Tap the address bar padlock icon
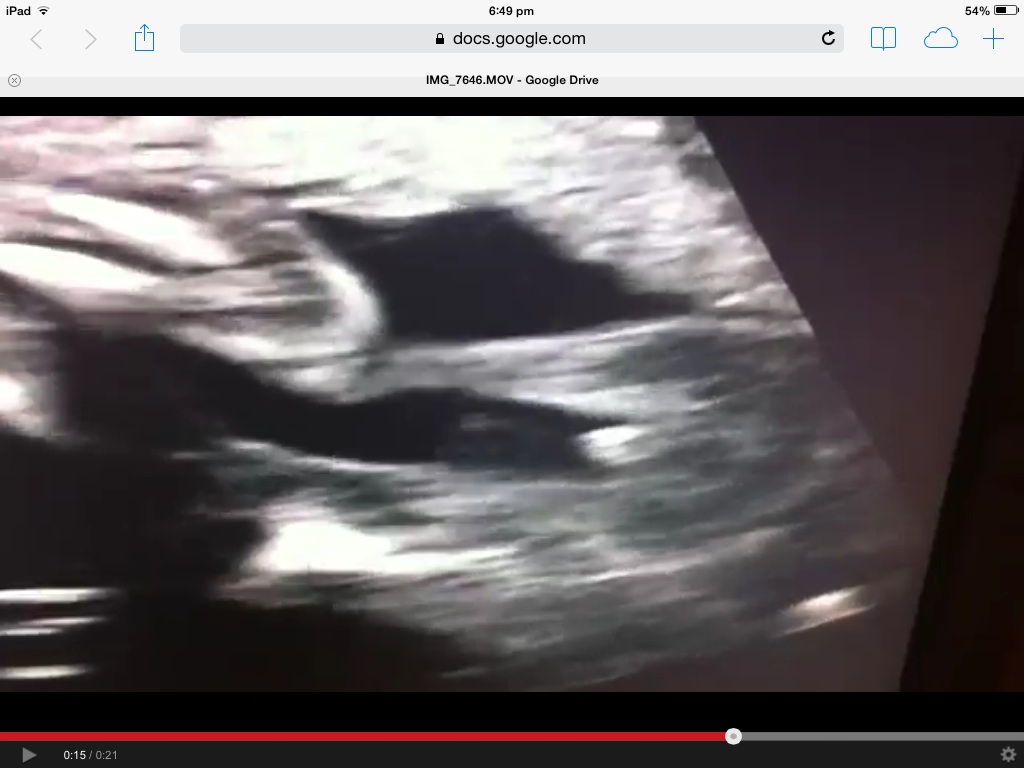Screen dimensions: 1024x768 (x=440, y=39)
